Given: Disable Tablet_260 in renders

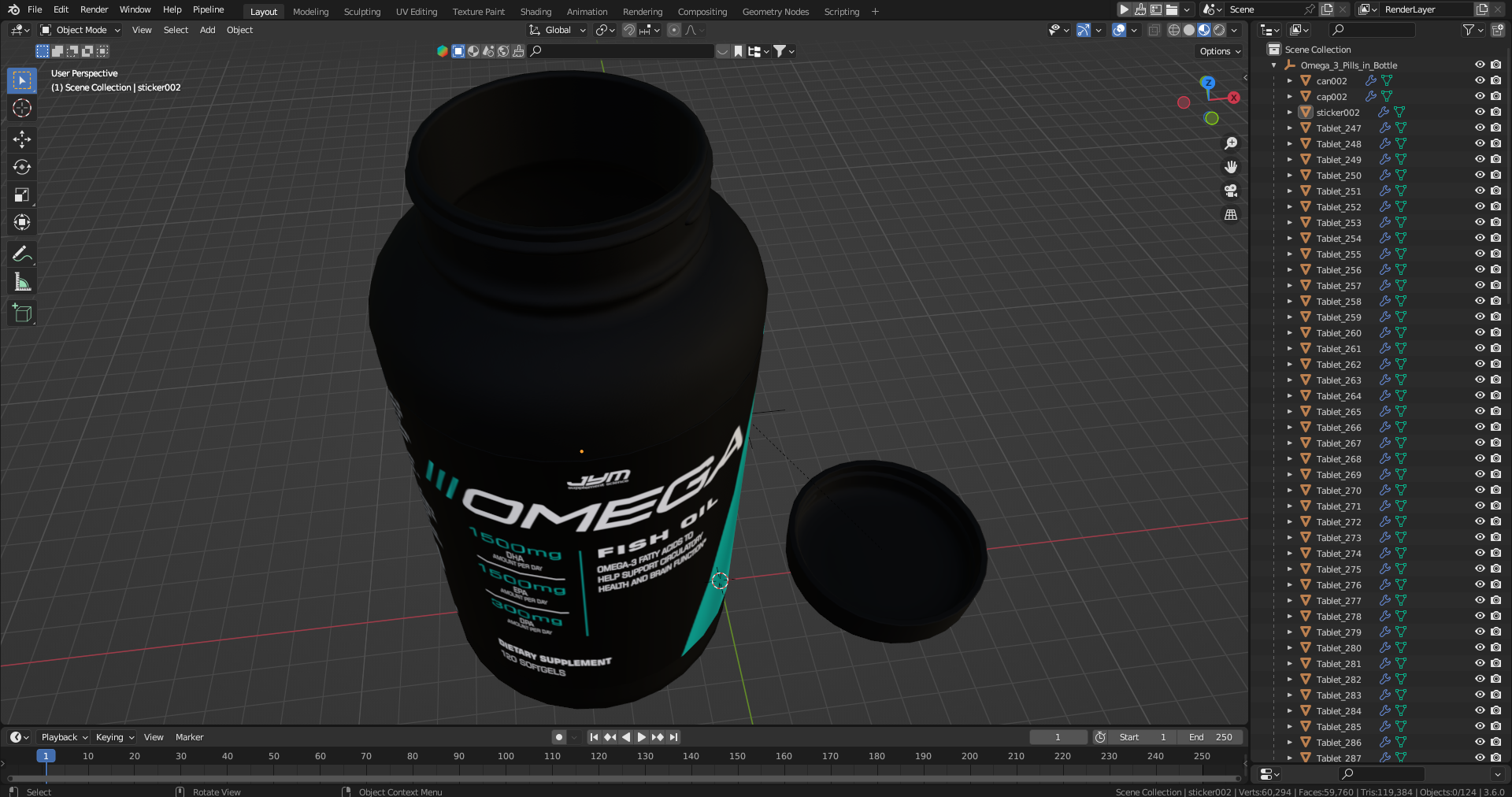Looking at the screenshot, I should 1495,332.
